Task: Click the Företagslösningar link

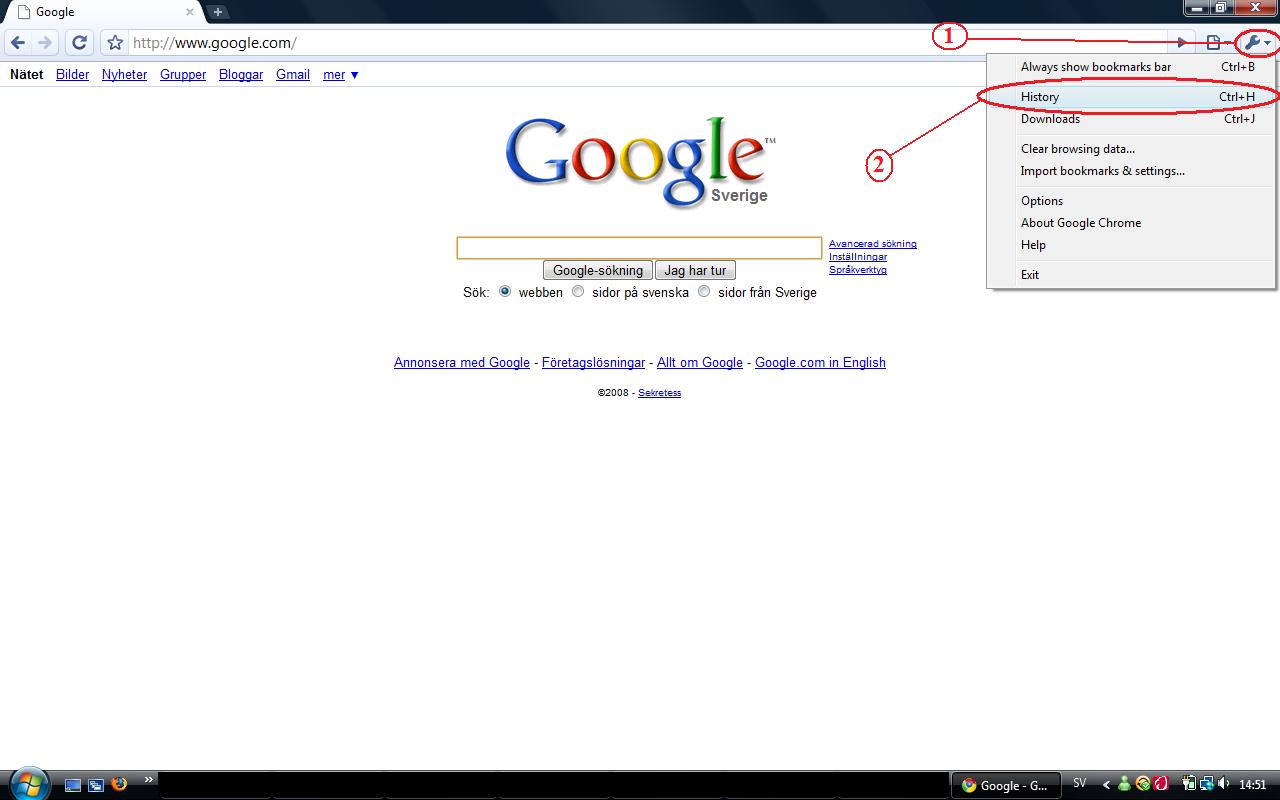Action: click(x=593, y=363)
